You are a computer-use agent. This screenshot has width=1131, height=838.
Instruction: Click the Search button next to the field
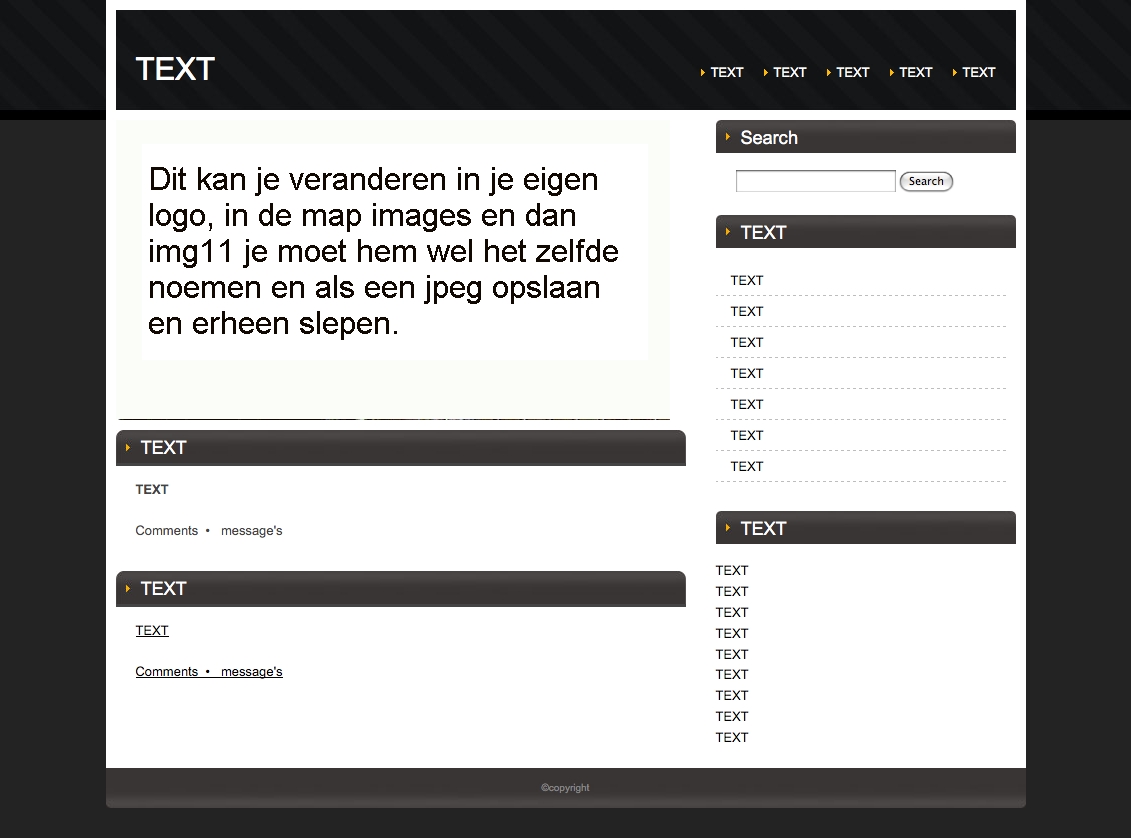pyautogui.click(x=926, y=181)
